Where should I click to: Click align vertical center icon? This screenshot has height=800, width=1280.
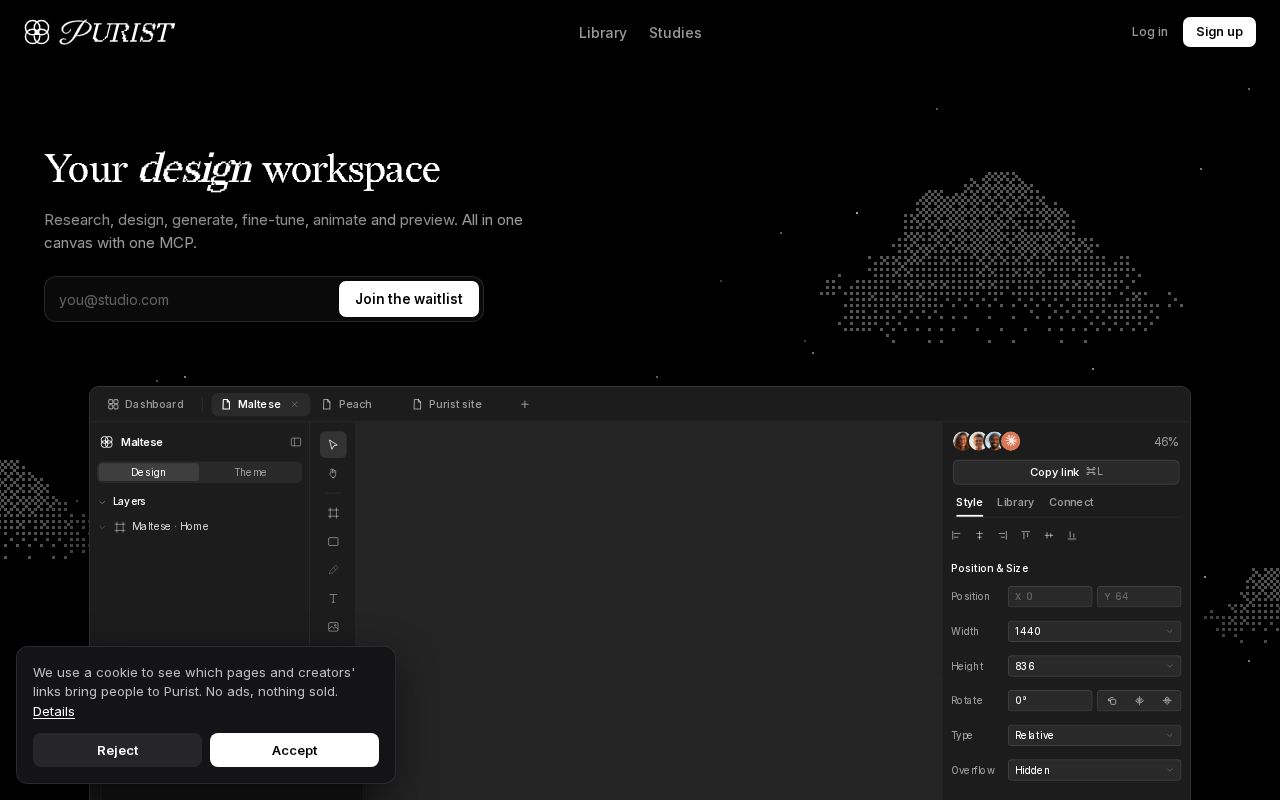tap(1049, 535)
